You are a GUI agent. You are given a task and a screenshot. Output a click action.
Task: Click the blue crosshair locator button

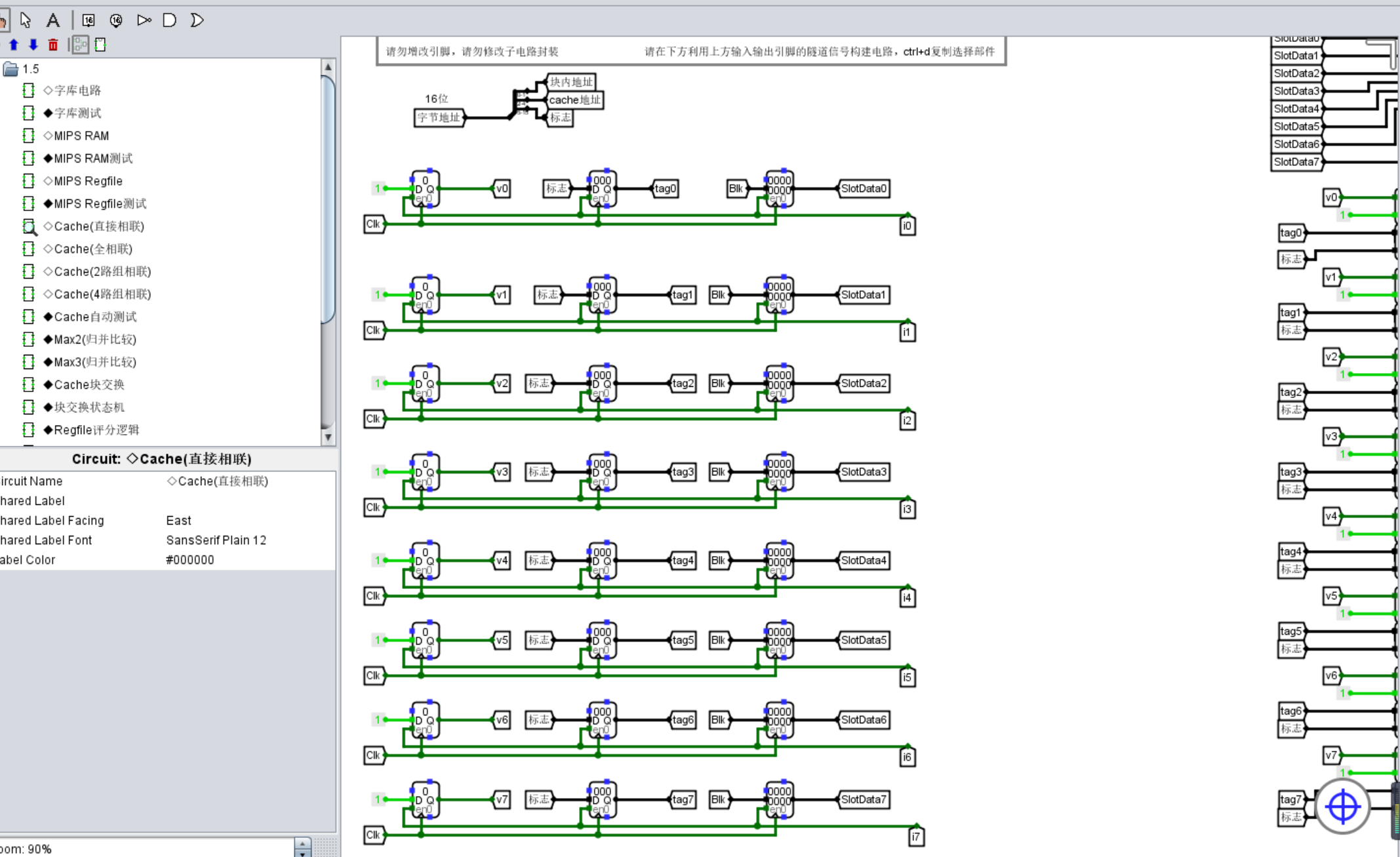(1342, 807)
